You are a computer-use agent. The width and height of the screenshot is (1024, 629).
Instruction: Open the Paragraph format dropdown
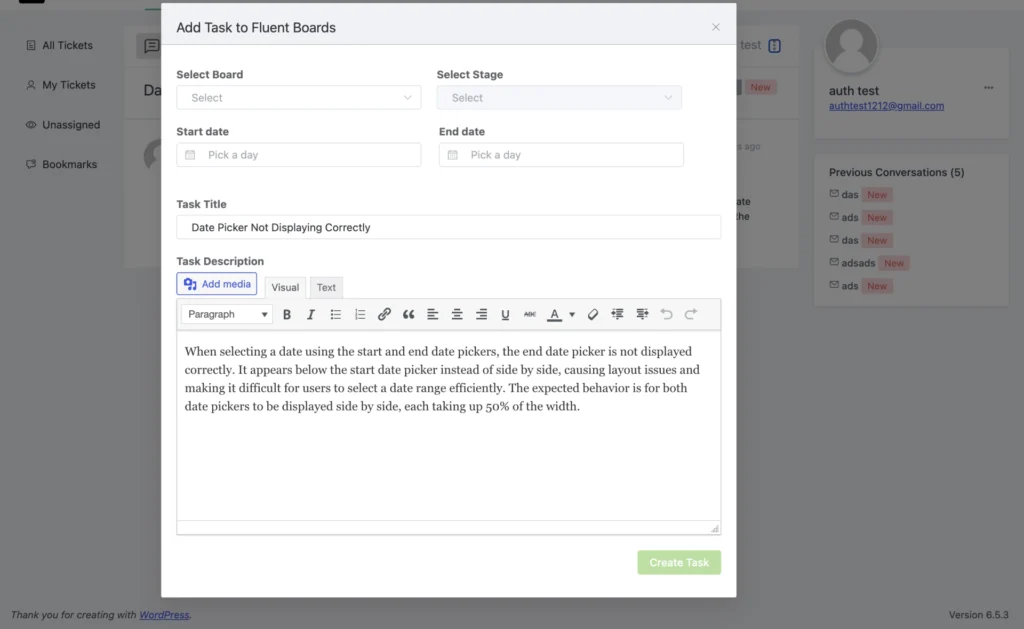pyautogui.click(x=227, y=314)
